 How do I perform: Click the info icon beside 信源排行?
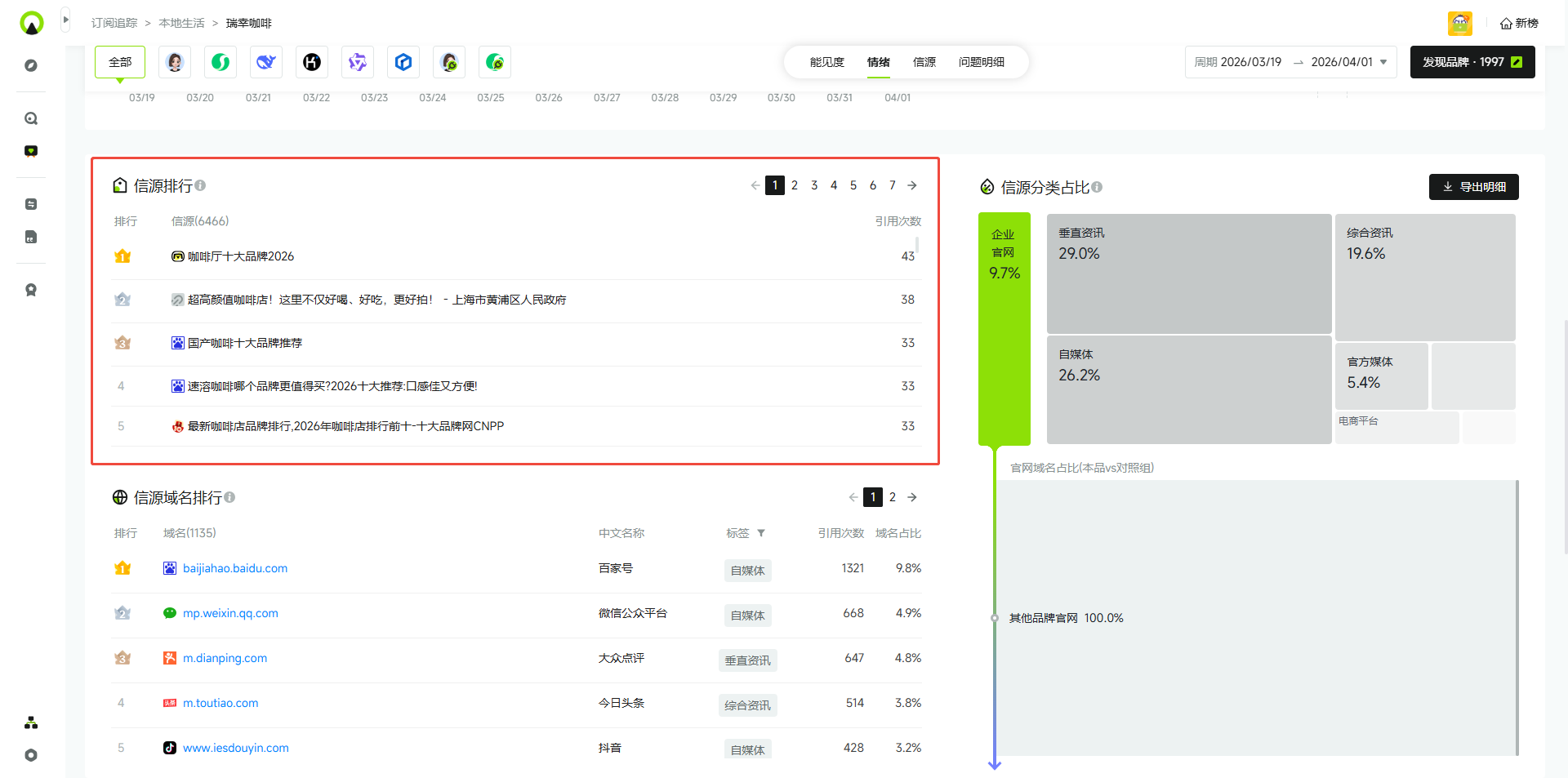201,186
